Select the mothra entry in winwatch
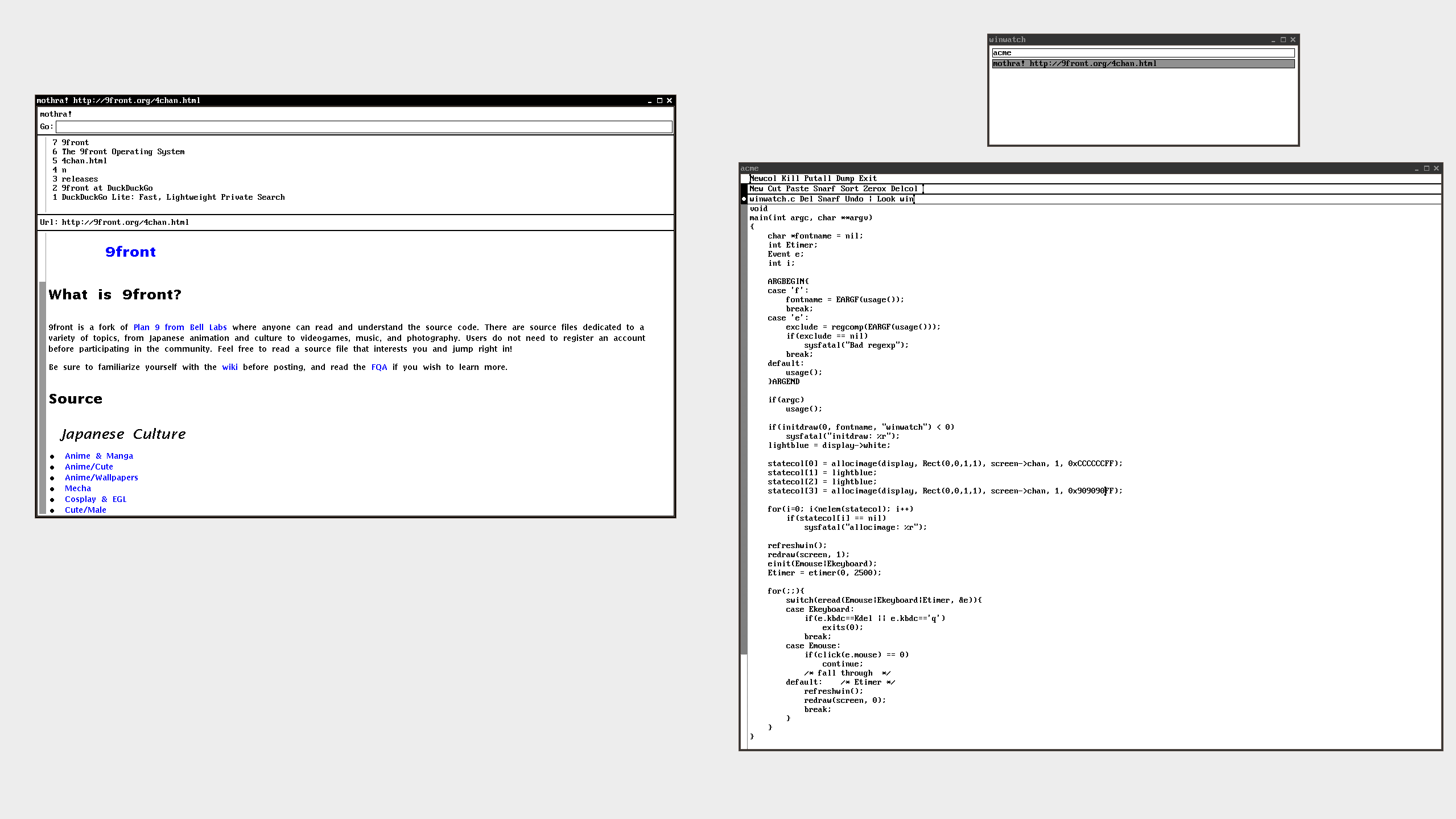The image size is (1456, 819). [x=1143, y=64]
